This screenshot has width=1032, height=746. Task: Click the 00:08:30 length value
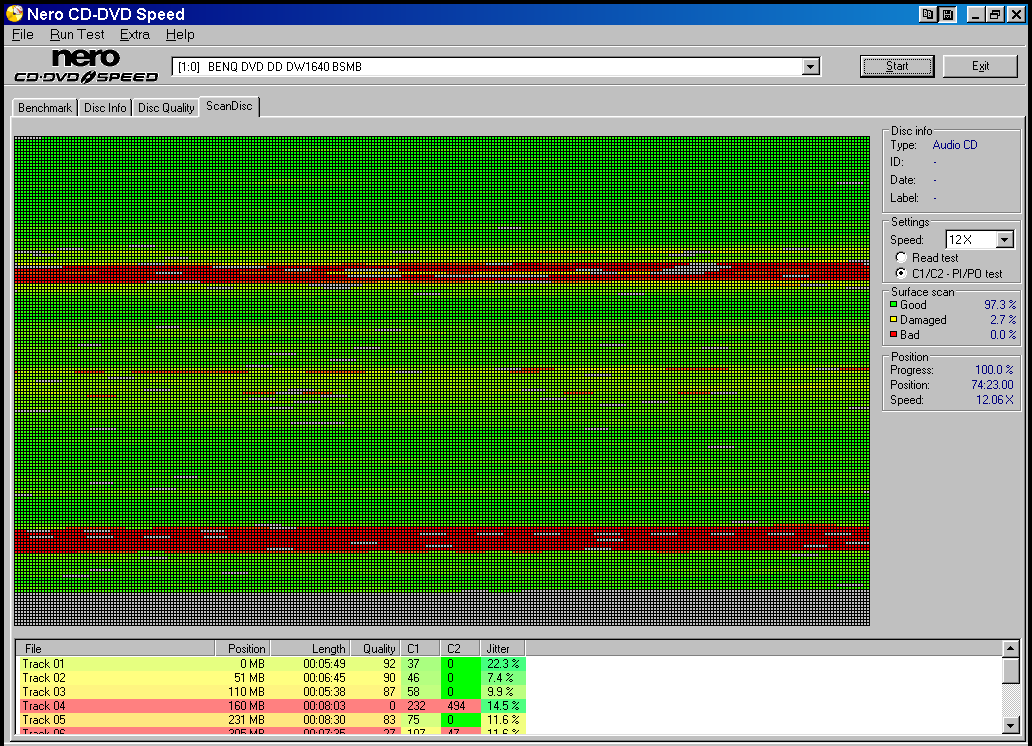coord(324,720)
